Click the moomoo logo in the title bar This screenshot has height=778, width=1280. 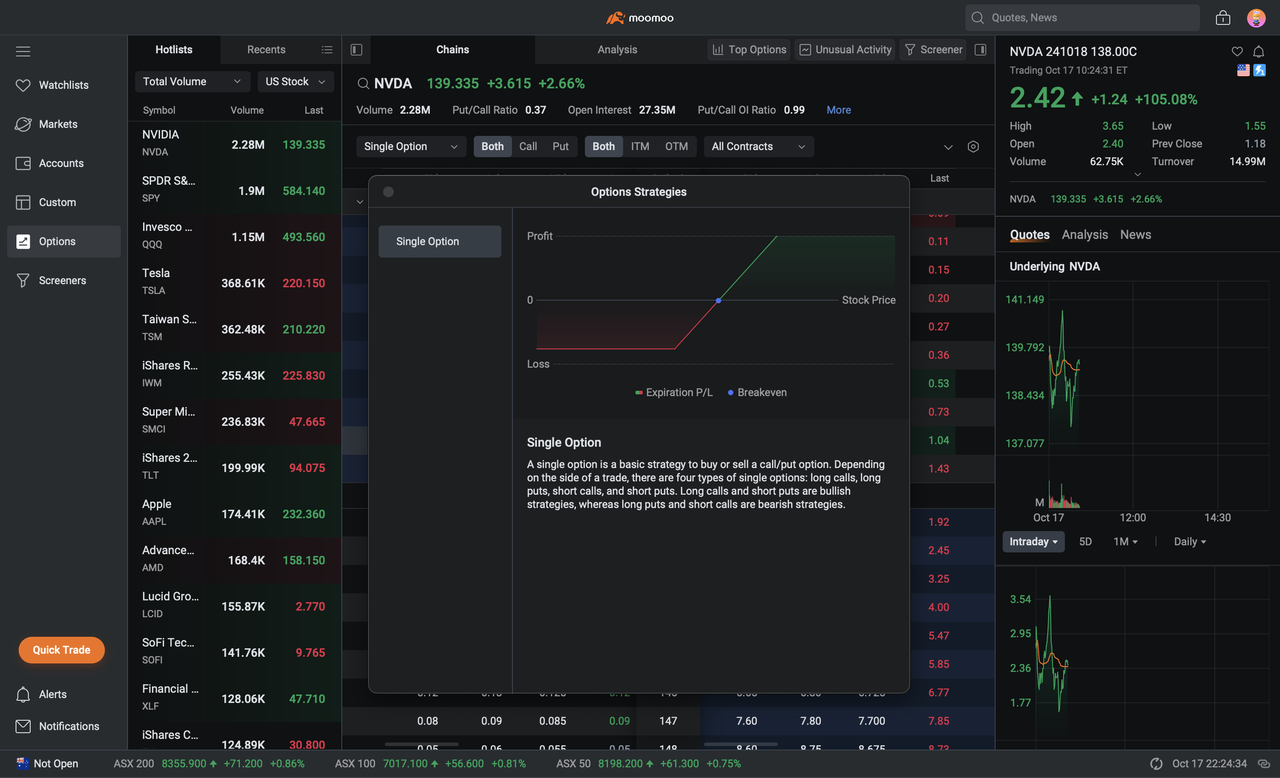pyautogui.click(x=640, y=18)
